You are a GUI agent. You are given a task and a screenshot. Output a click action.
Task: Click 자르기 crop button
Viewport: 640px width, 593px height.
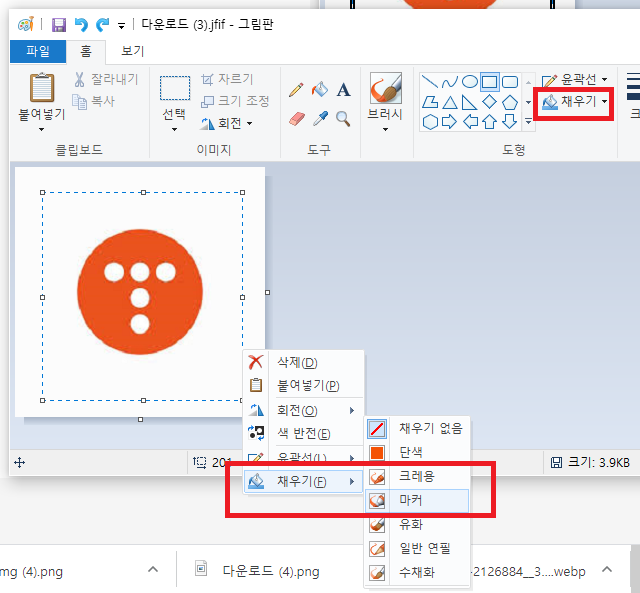(x=228, y=79)
